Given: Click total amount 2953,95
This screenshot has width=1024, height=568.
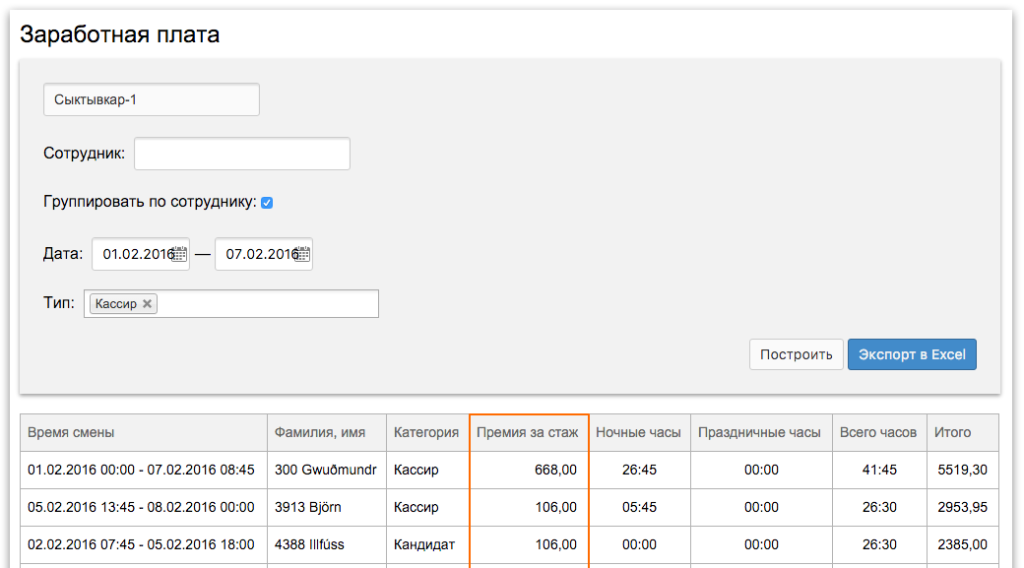Looking at the screenshot, I should 963,507.
